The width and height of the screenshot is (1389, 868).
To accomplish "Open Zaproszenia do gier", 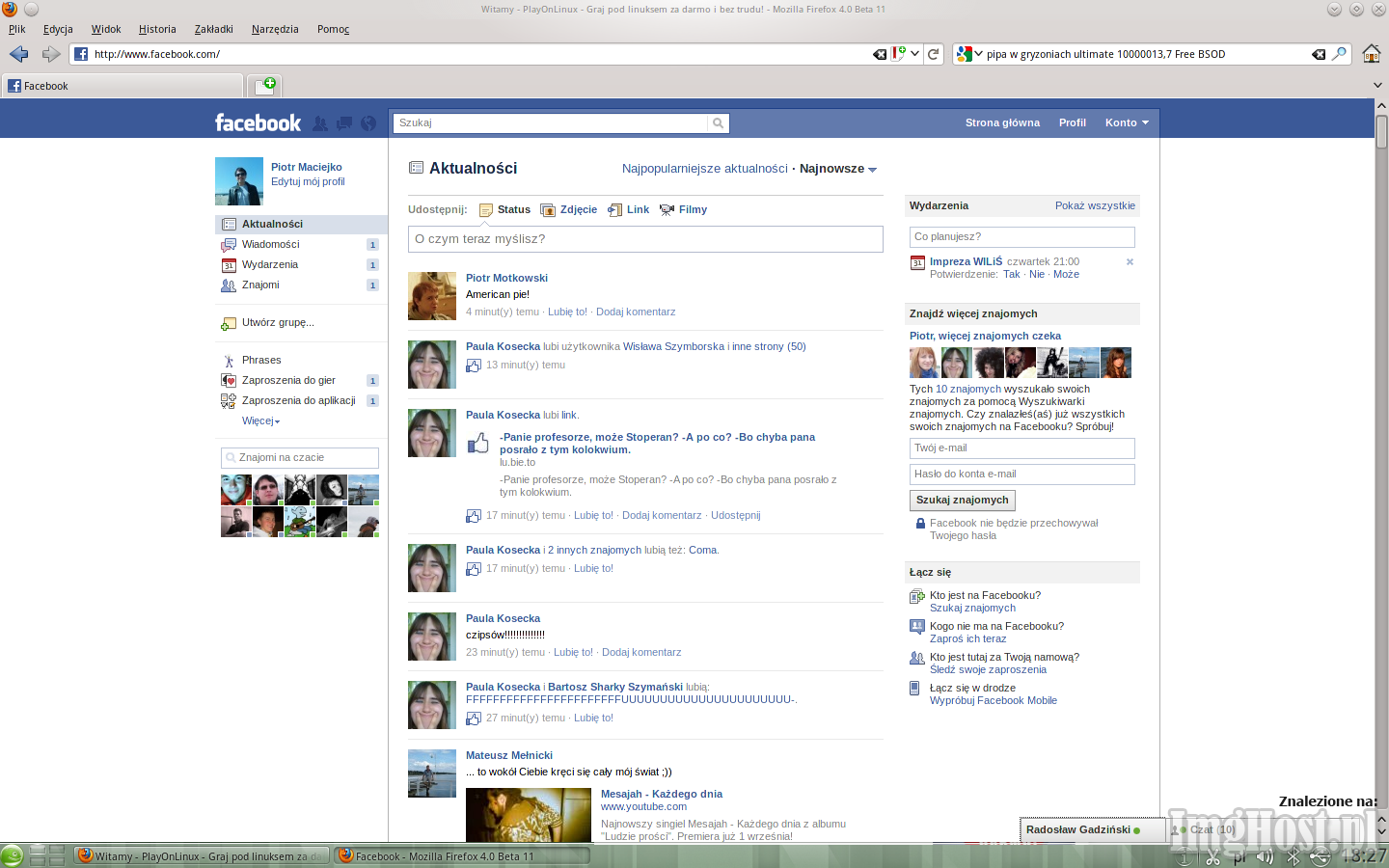I will pyautogui.click(x=301, y=381).
